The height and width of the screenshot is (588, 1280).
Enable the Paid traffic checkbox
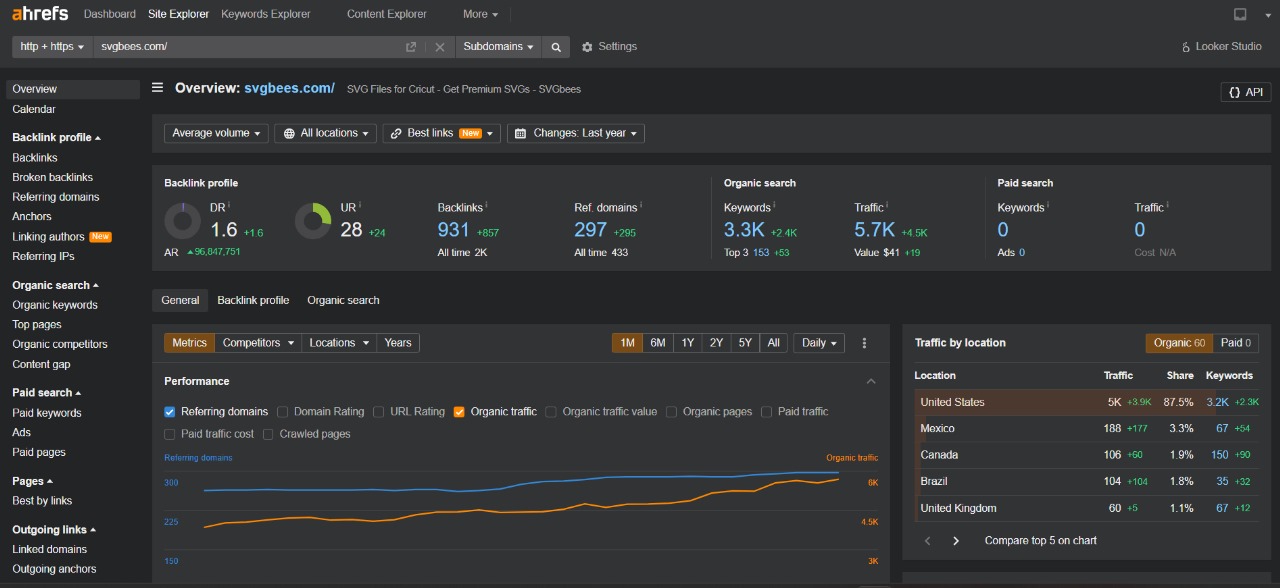(x=767, y=412)
